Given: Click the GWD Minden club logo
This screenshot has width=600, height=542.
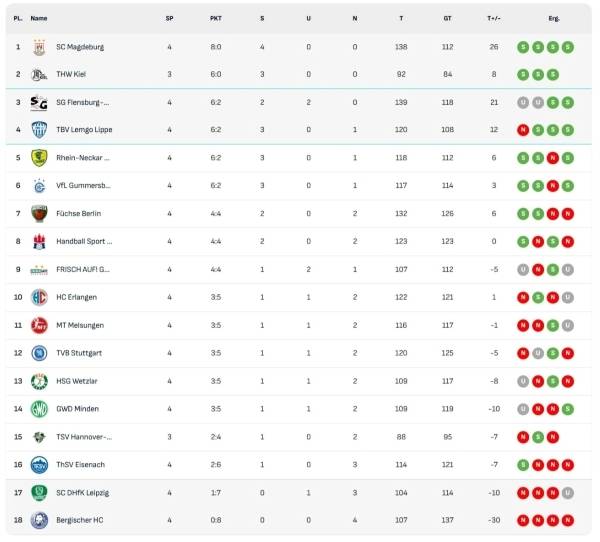Looking at the screenshot, I should pos(39,409).
